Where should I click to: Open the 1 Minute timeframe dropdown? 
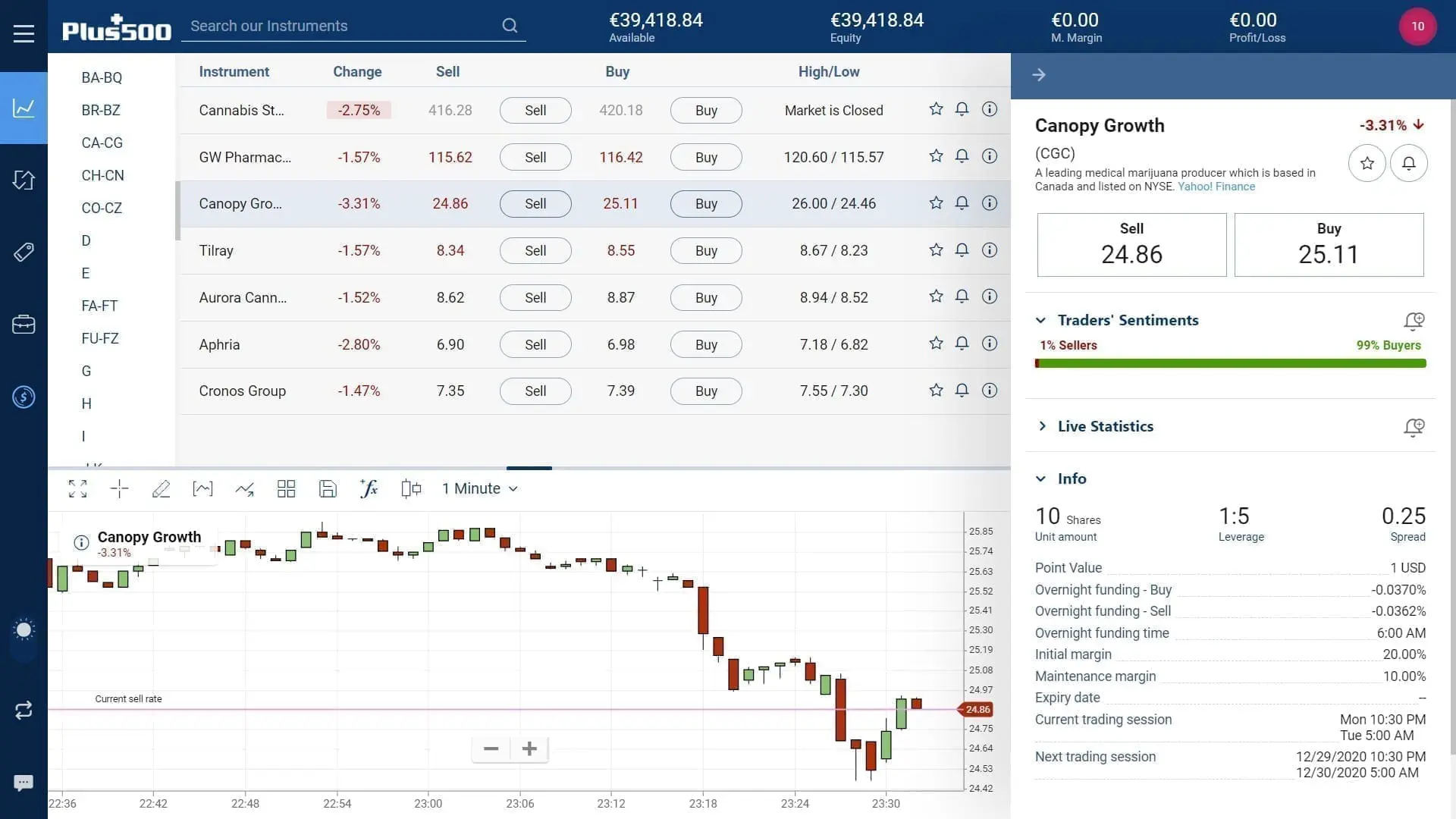coord(479,488)
